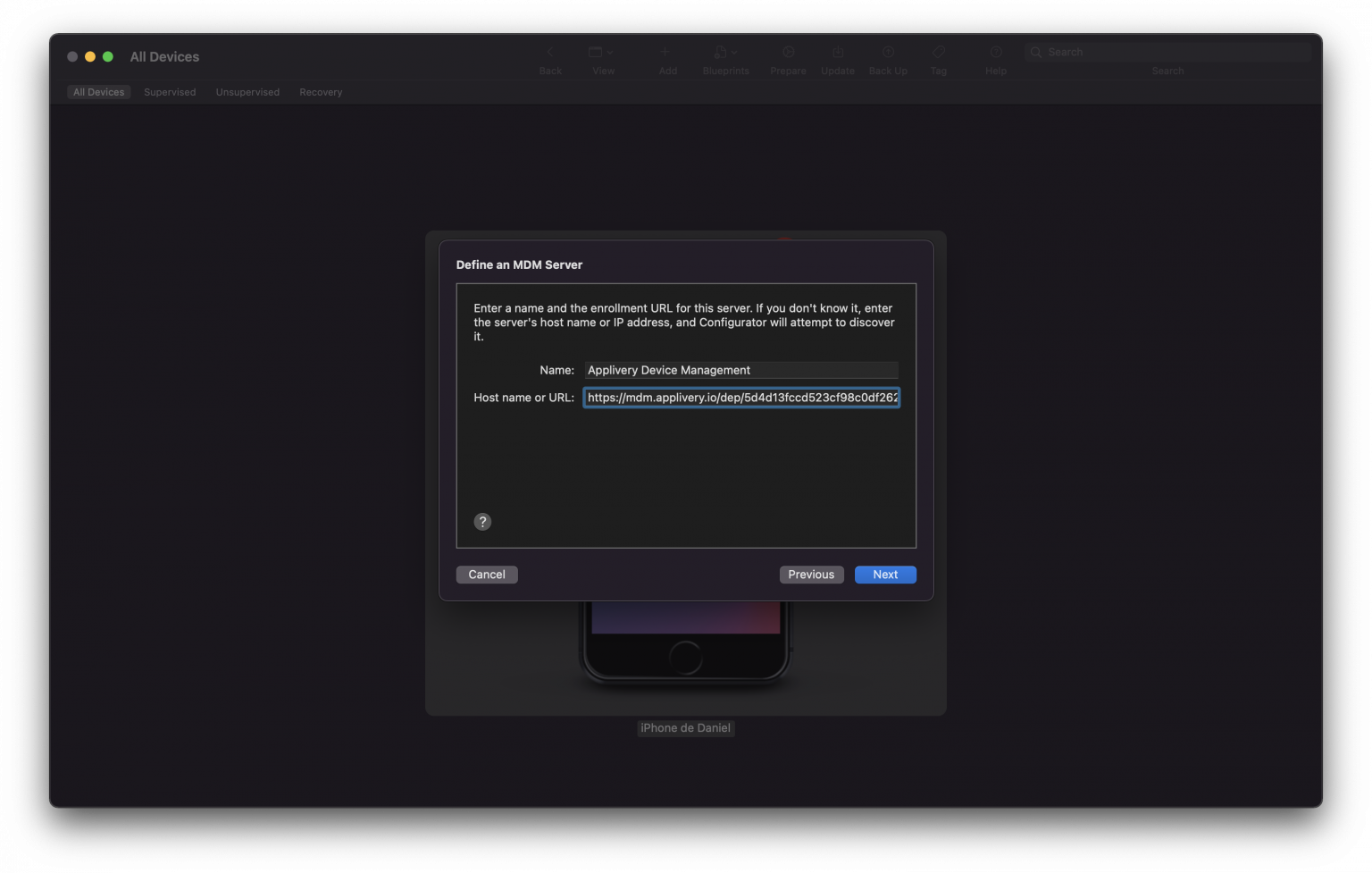Image resolution: width=1372 pixels, height=873 pixels.
Task: Click the Name field showing Applivery Device Management
Action: pyautogui.click(x=741, y=370)
